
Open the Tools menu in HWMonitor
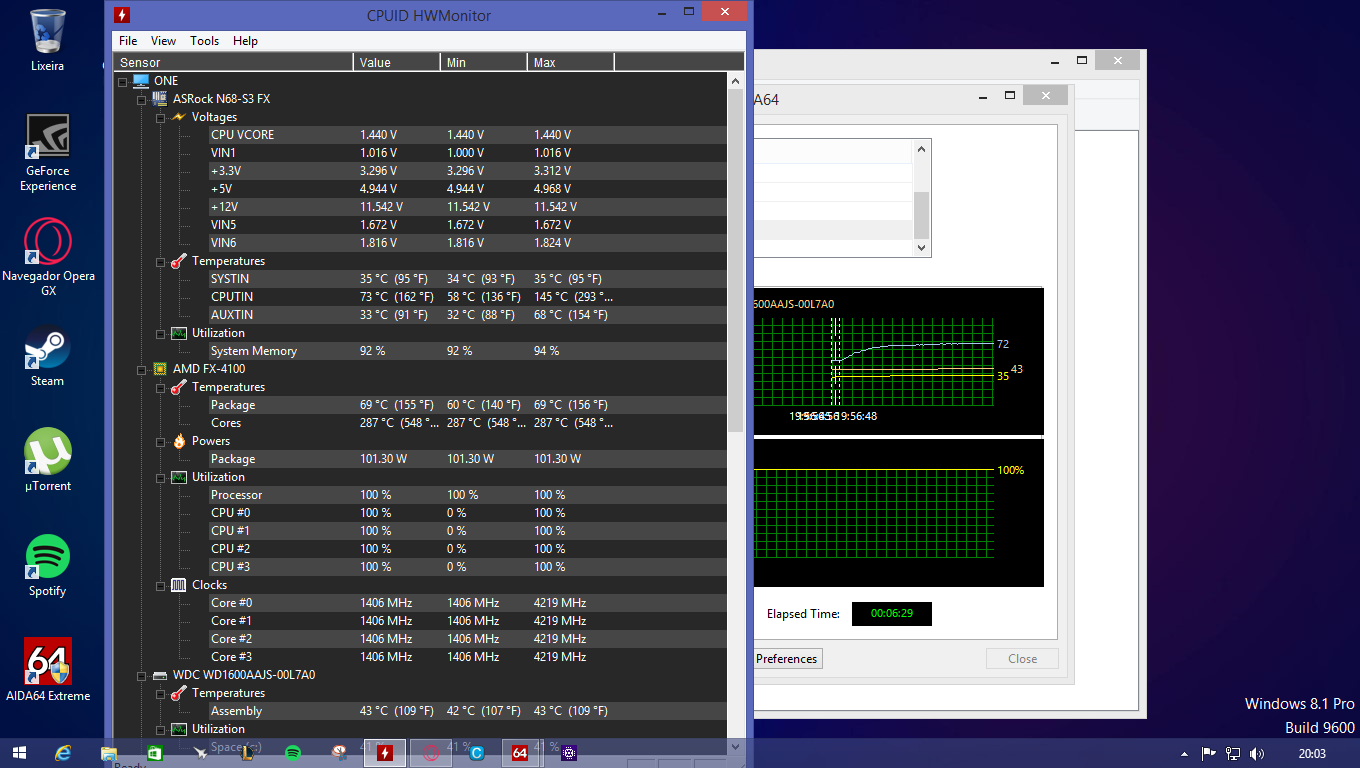point(204,41)
